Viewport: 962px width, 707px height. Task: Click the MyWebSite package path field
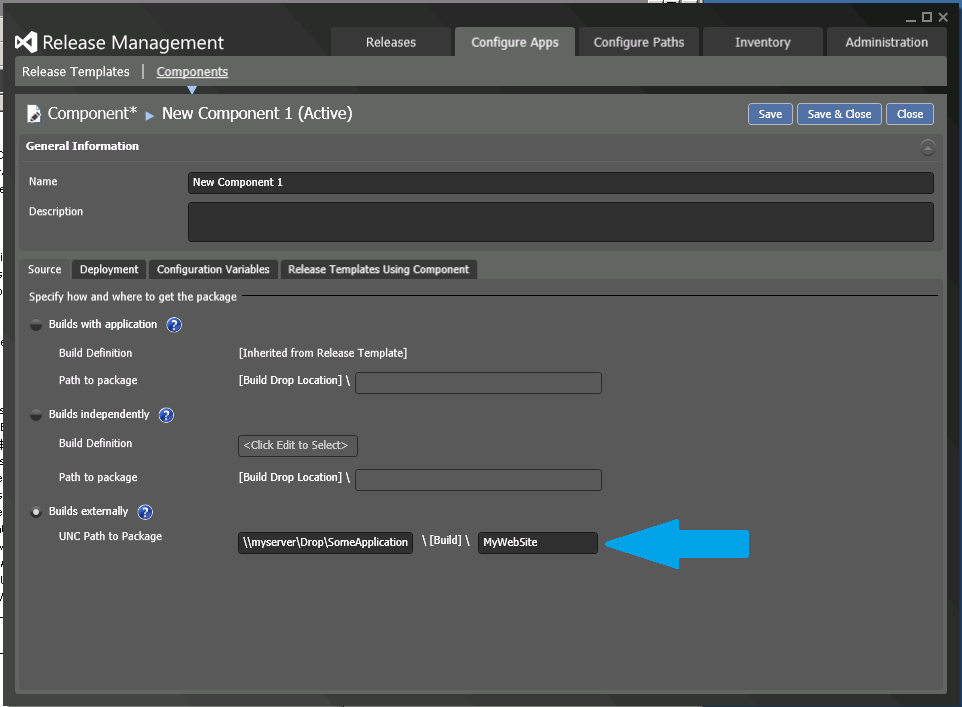pyautogui.click(x=537, y=543)
